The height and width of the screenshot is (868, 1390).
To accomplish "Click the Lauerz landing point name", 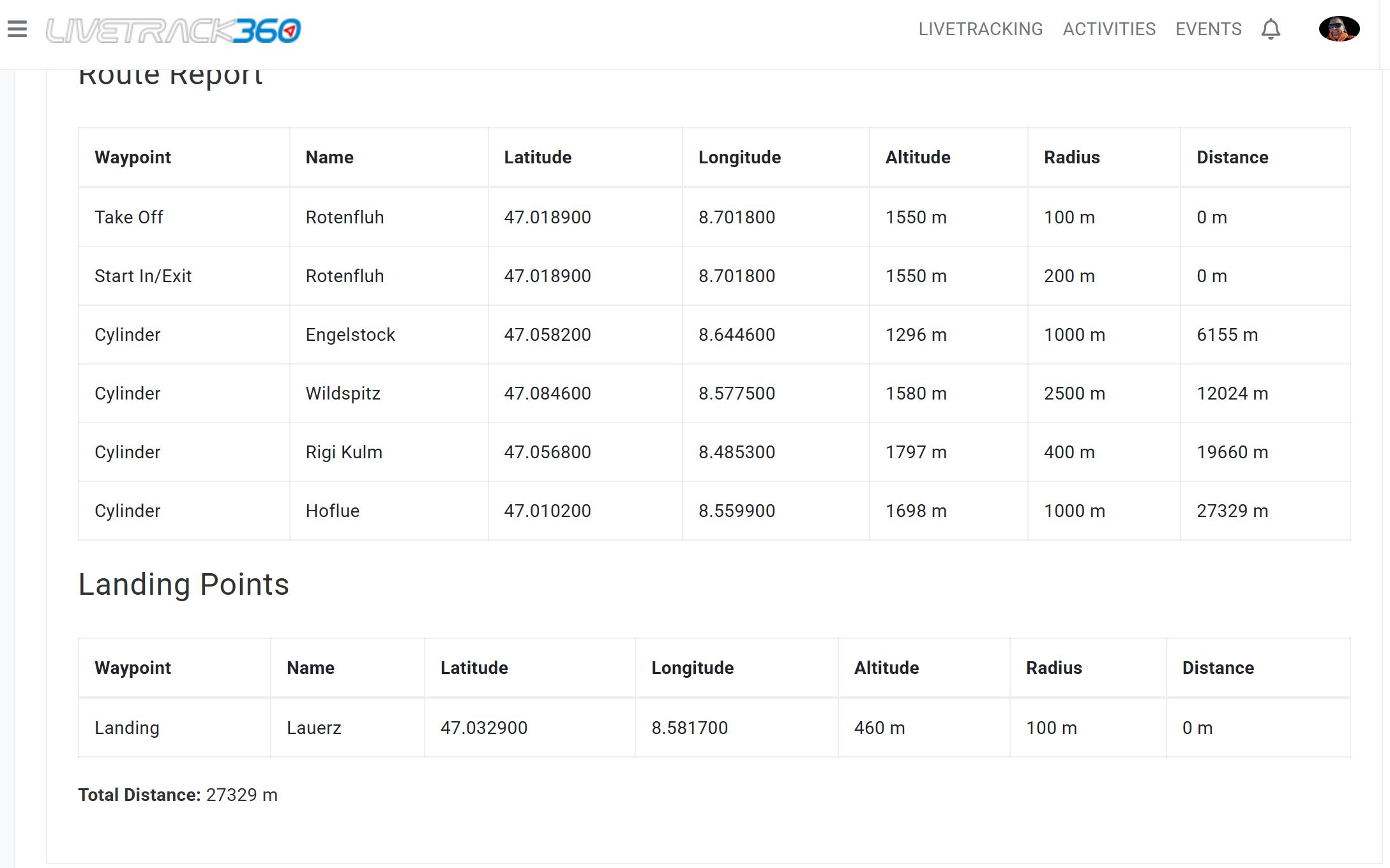I will coord(314,728).
